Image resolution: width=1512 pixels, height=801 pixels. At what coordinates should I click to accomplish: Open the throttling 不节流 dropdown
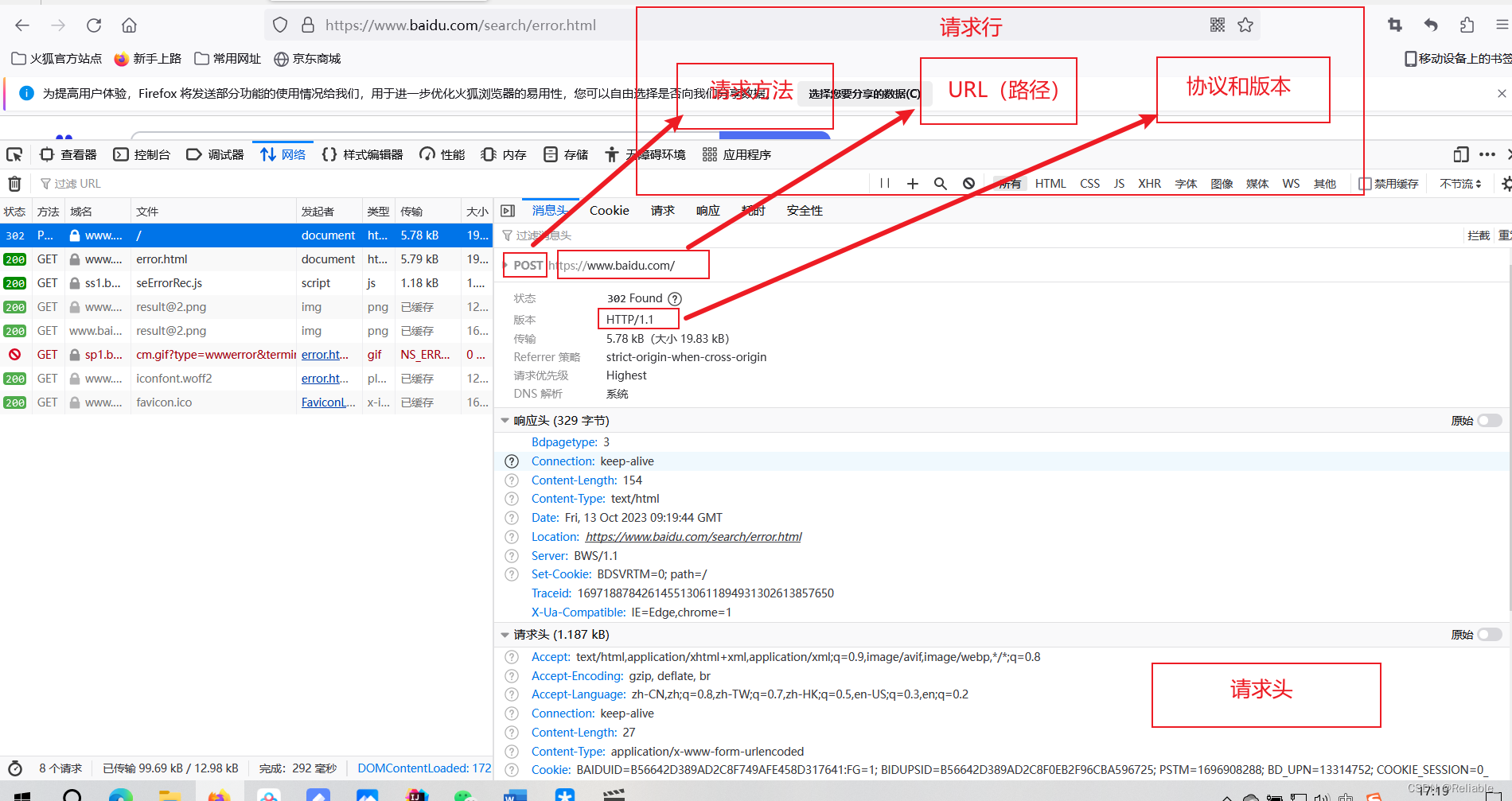coord(1461,184)
